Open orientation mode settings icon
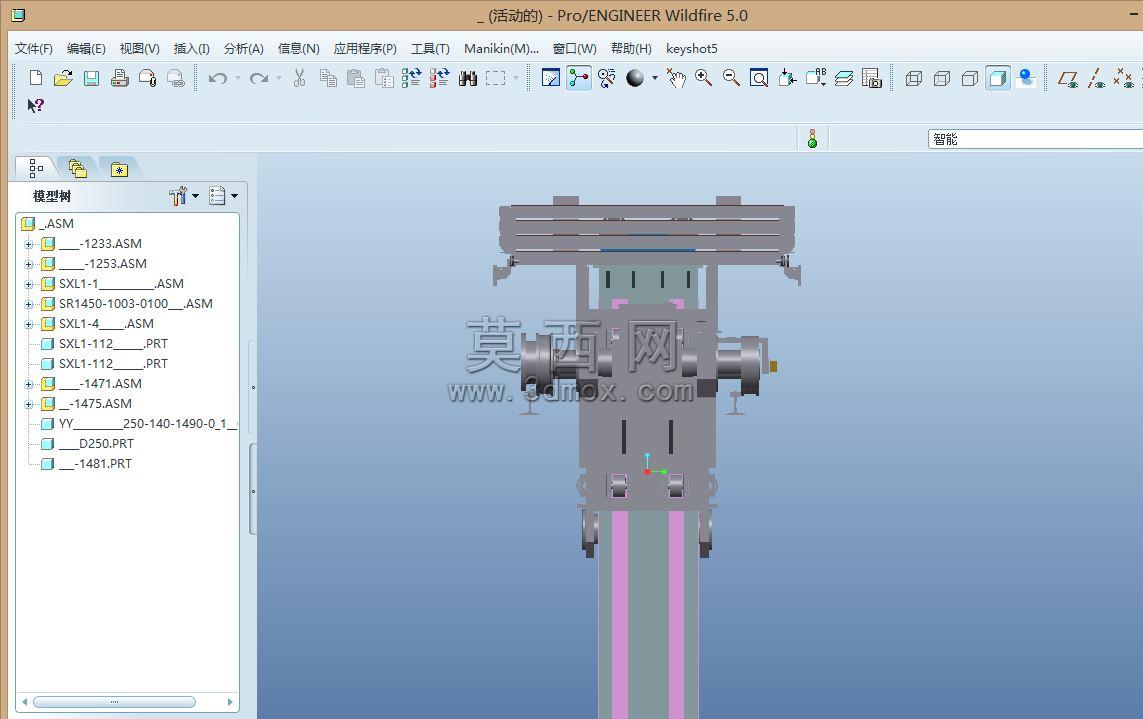This screenshot has width=1143, height=719. click(x=606, y=78)
